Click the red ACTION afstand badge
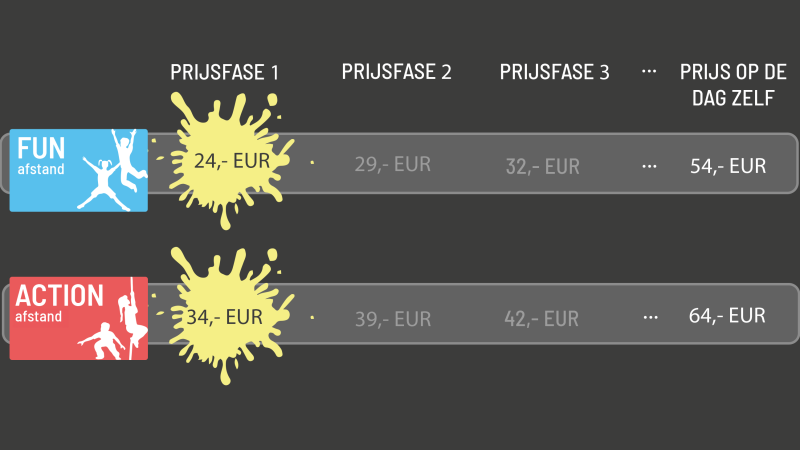Viewport: 800px width, 450px height. point(79,318)
